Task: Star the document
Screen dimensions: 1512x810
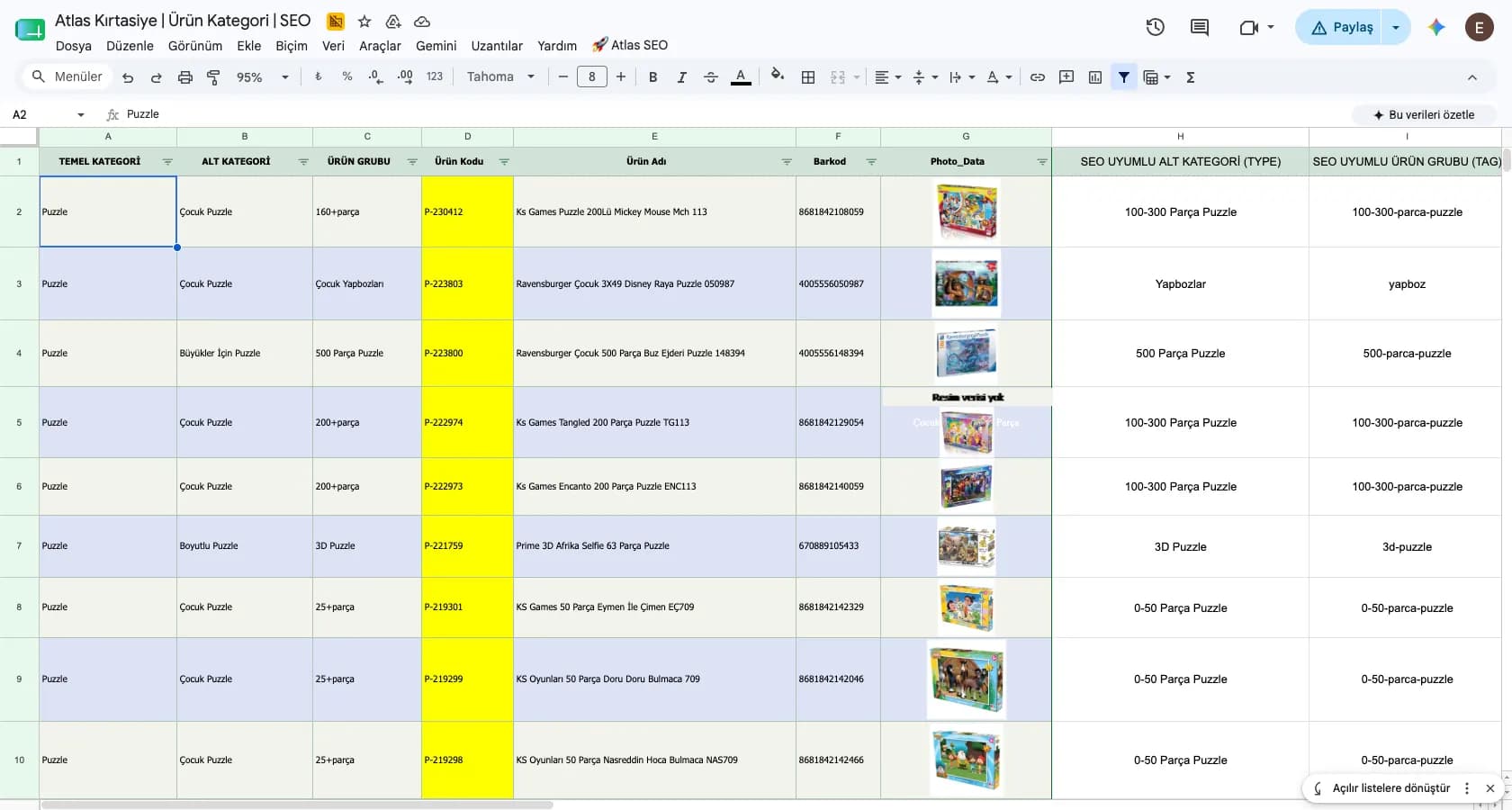Action: coord(364,22)
